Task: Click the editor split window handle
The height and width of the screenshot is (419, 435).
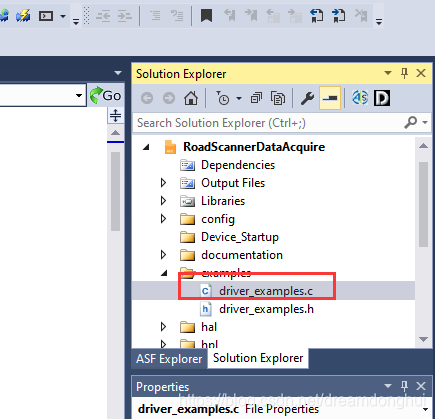Action: 115,115
